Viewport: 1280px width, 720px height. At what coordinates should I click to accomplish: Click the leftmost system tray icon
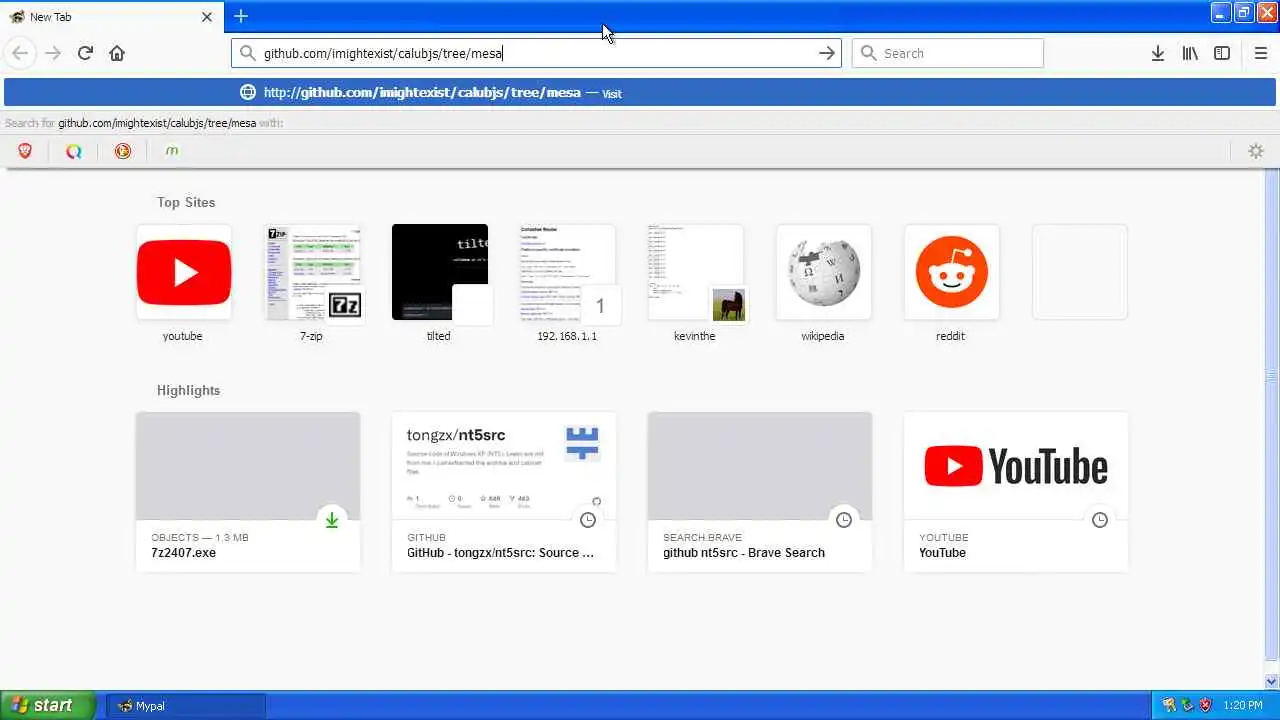pyautogui.click(x=1169, y=706)
